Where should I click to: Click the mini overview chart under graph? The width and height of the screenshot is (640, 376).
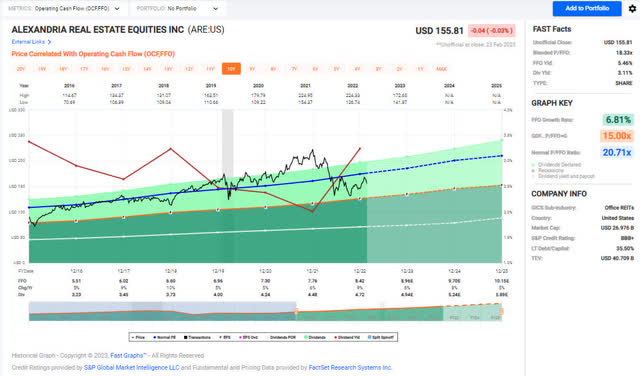click(265, 311)
